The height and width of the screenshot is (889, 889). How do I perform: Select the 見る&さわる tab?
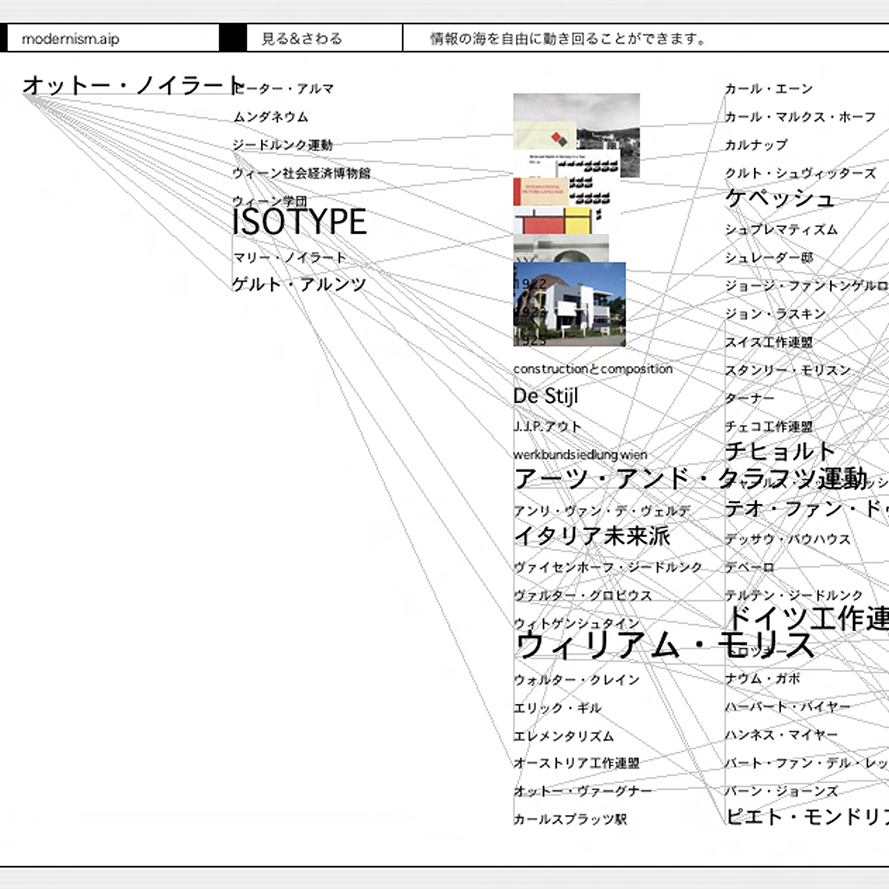pyautogui.click(x=302, y=39)
